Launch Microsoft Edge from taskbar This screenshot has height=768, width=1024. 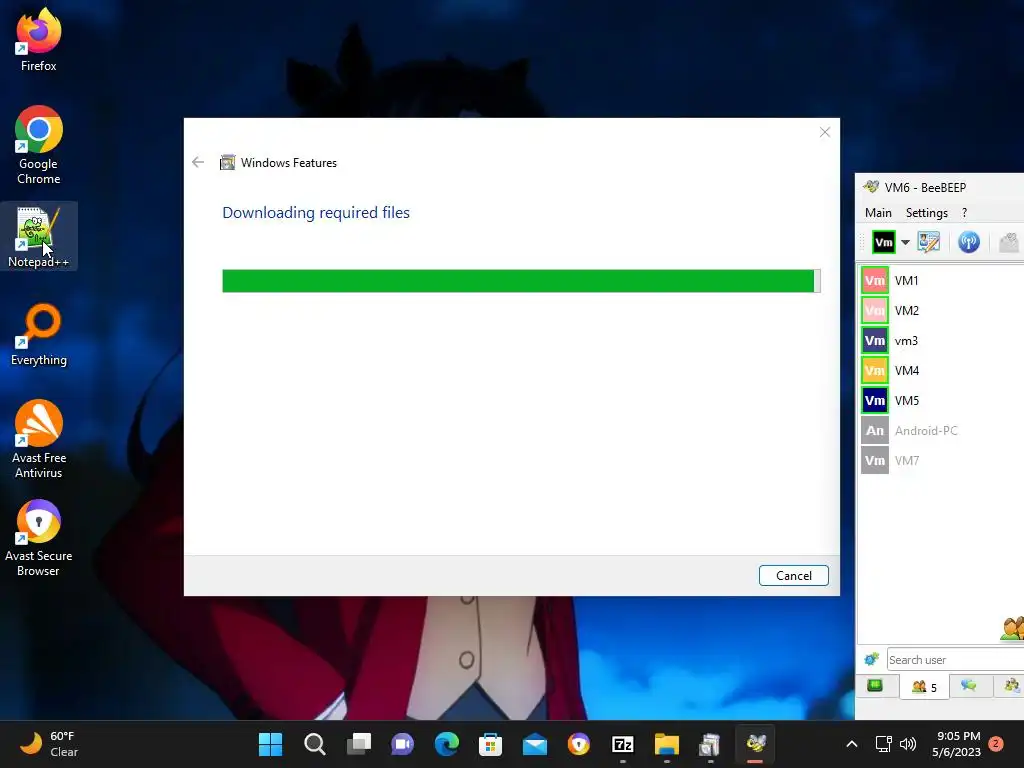click(x=447, y=744)
